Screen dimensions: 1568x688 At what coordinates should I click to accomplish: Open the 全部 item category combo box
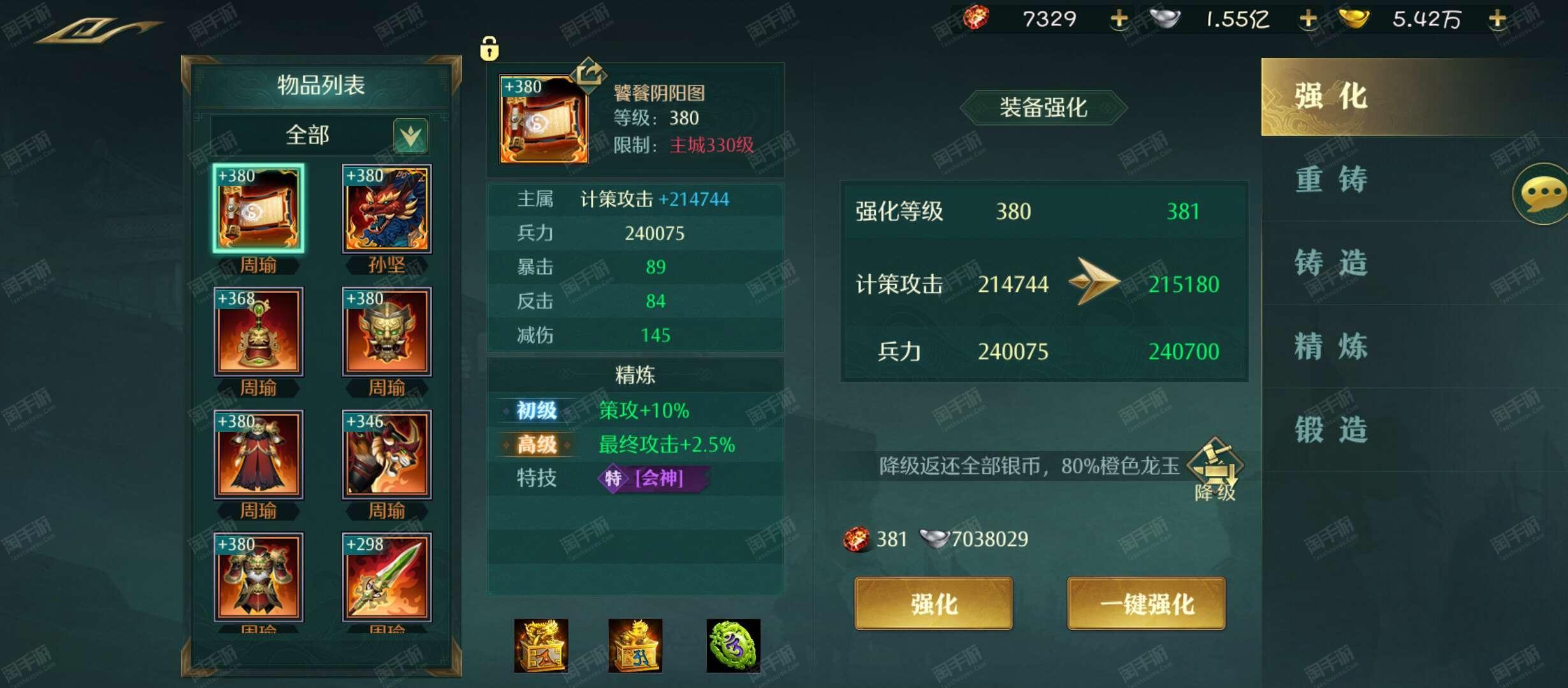pos(319,135)
